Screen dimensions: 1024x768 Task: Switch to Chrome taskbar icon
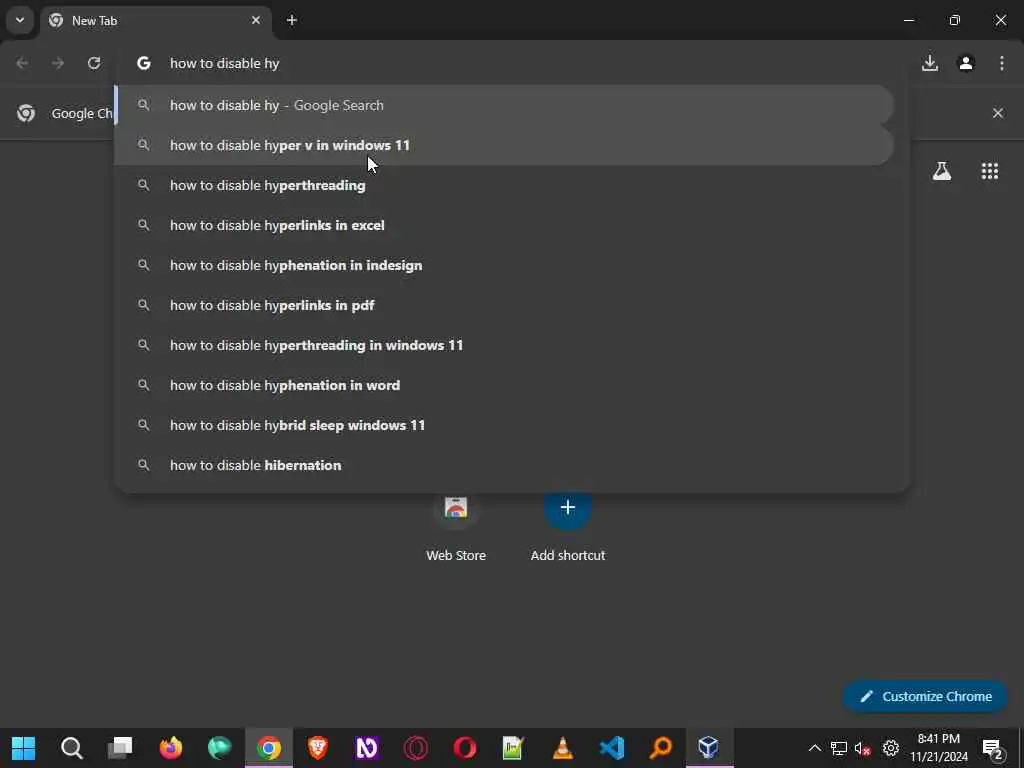click(x=268, y=748)
